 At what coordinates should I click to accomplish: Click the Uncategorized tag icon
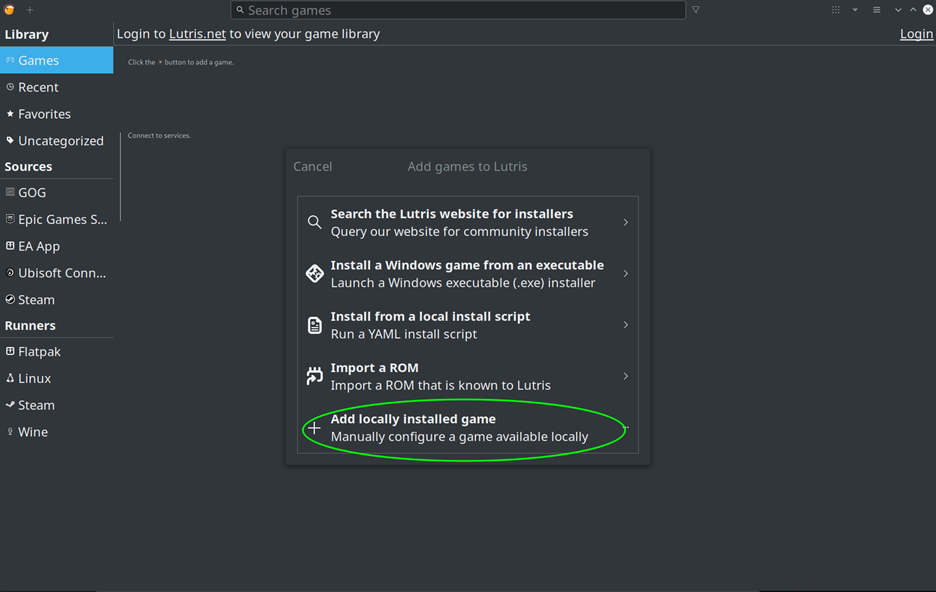pyautogui.click(x=10, y=140)
